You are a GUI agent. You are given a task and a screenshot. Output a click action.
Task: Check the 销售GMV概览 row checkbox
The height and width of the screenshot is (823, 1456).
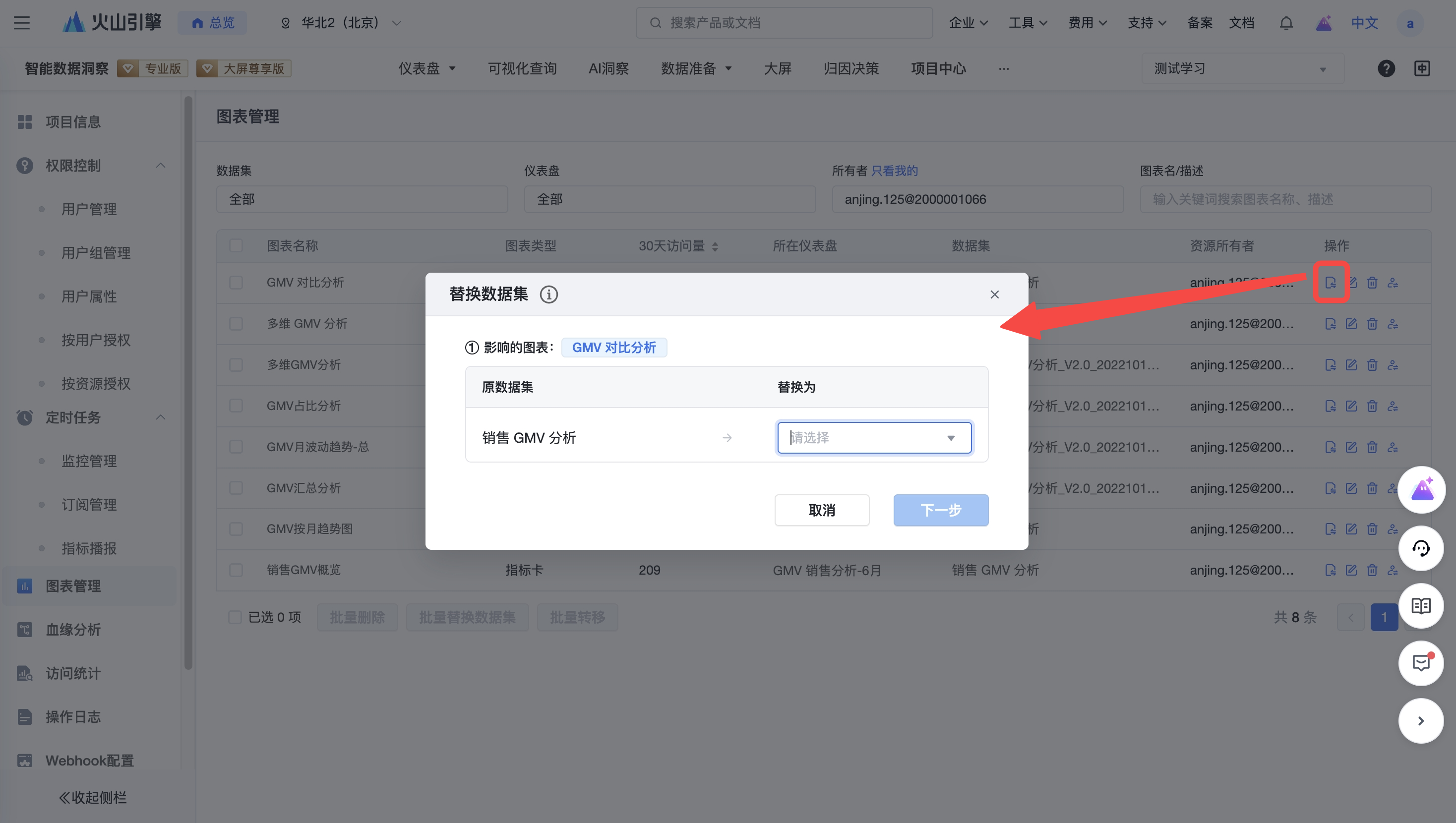(x=236, y=570)
